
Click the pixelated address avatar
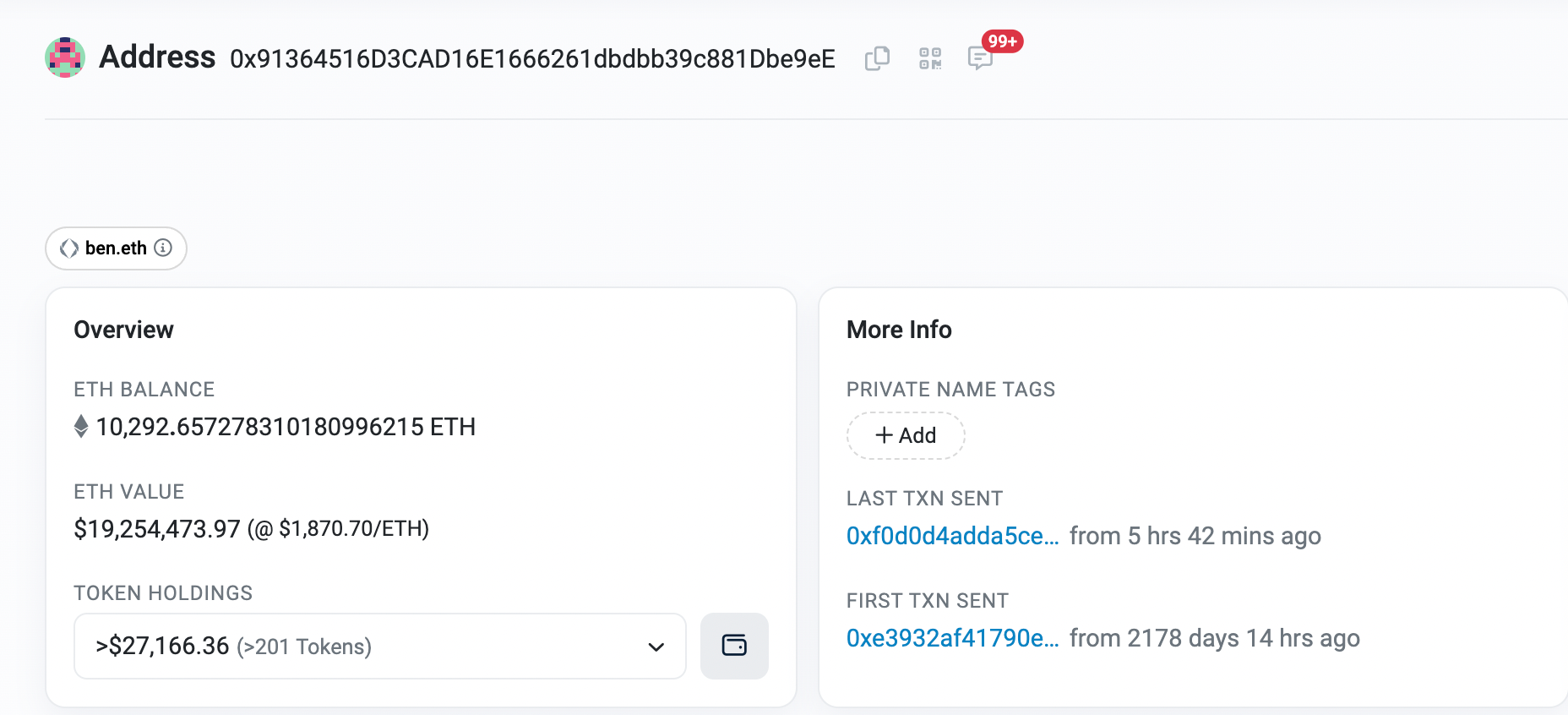point(65,57)
